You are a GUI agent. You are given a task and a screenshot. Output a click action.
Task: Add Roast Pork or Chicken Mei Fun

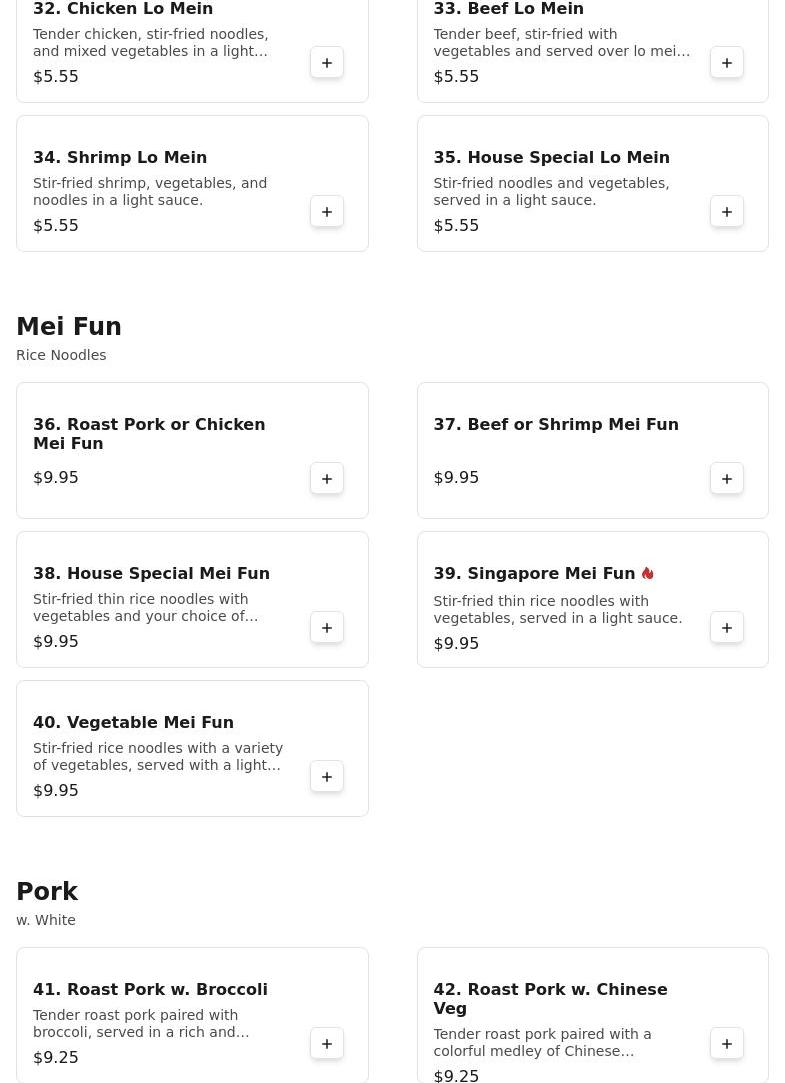click(327, 479)
